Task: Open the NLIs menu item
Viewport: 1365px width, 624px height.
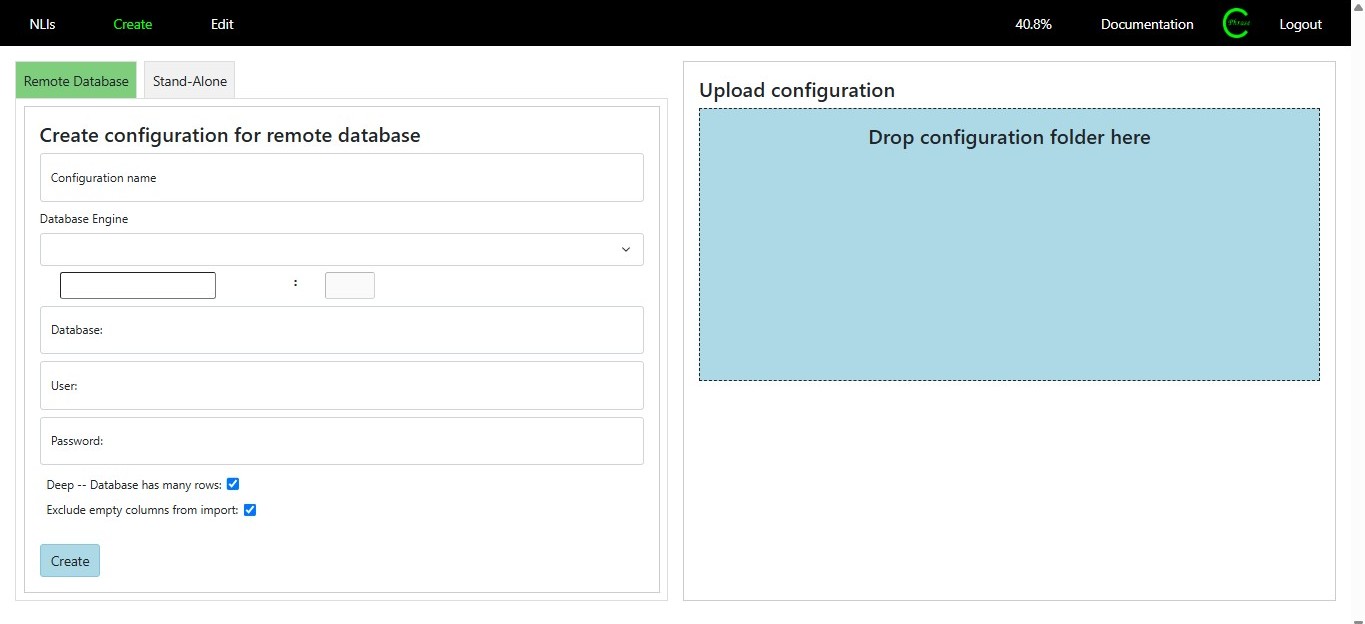Action: coord(42,24)
